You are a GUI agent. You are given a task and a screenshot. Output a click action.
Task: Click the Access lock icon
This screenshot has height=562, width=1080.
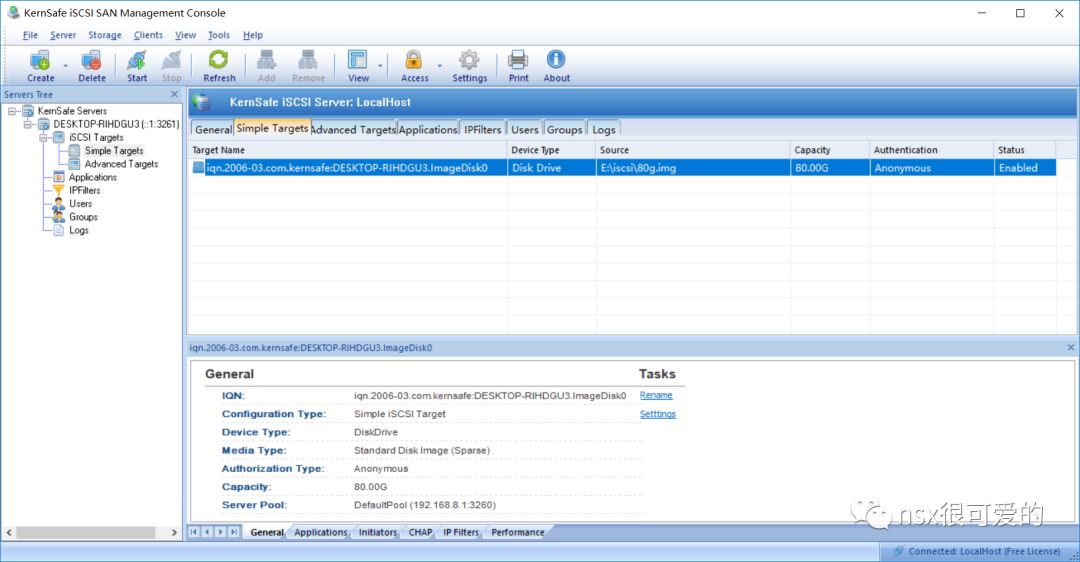414,61
